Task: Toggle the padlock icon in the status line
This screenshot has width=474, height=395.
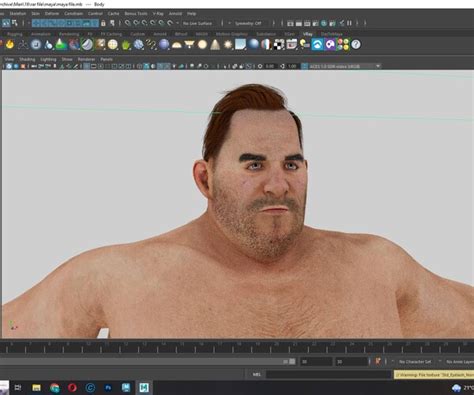Action: click(103, 23)
